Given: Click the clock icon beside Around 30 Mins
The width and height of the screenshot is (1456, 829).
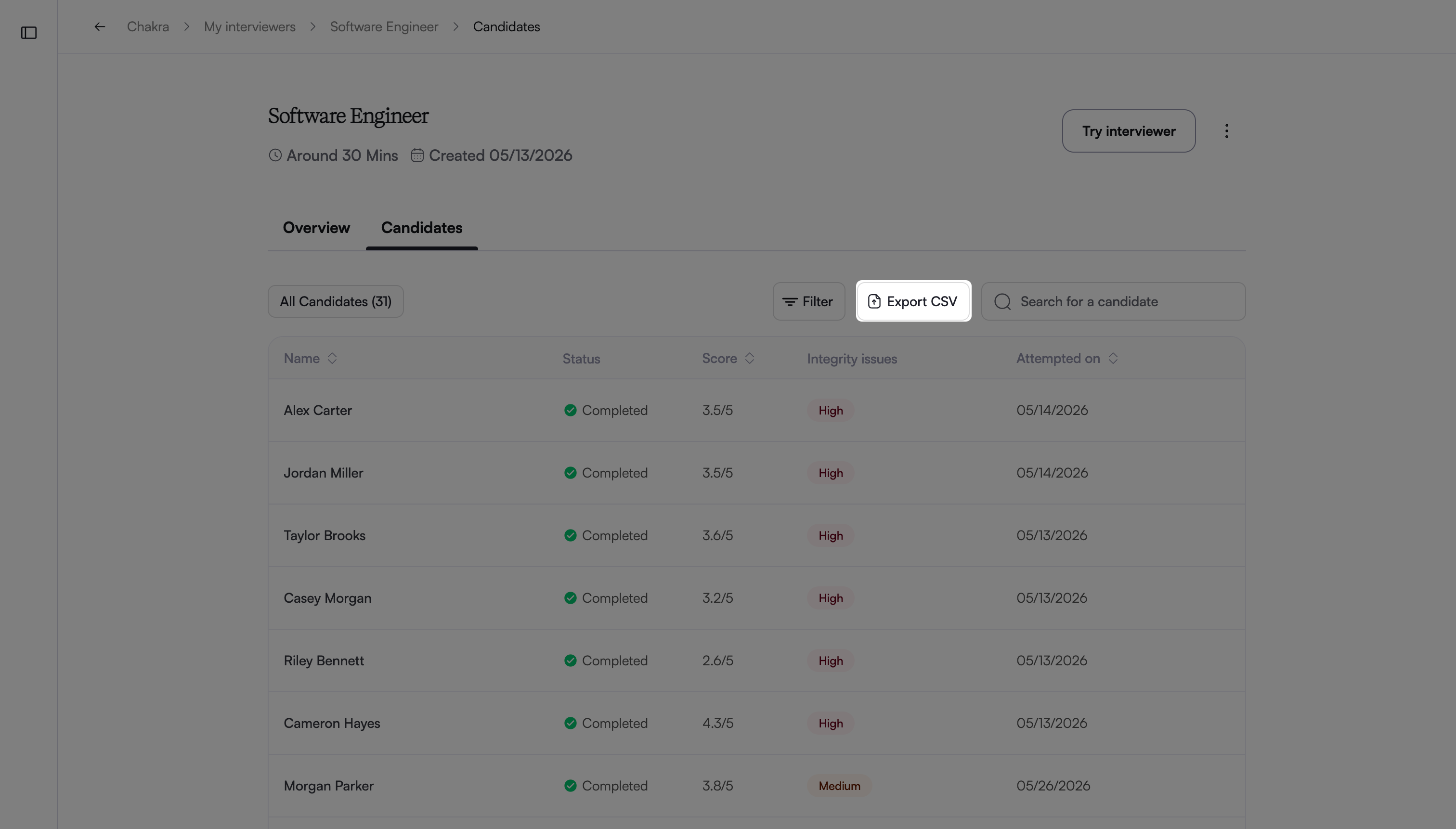Looking at the screenshot, I should pos(275,155).
